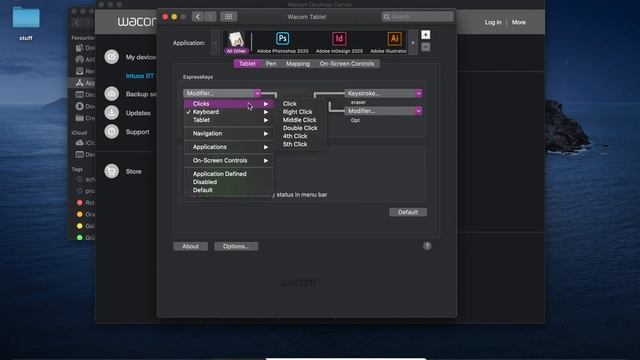This screenshot has height=360, width=640.
Task: Choose Double Click from submenu
Action: [300, 128]
